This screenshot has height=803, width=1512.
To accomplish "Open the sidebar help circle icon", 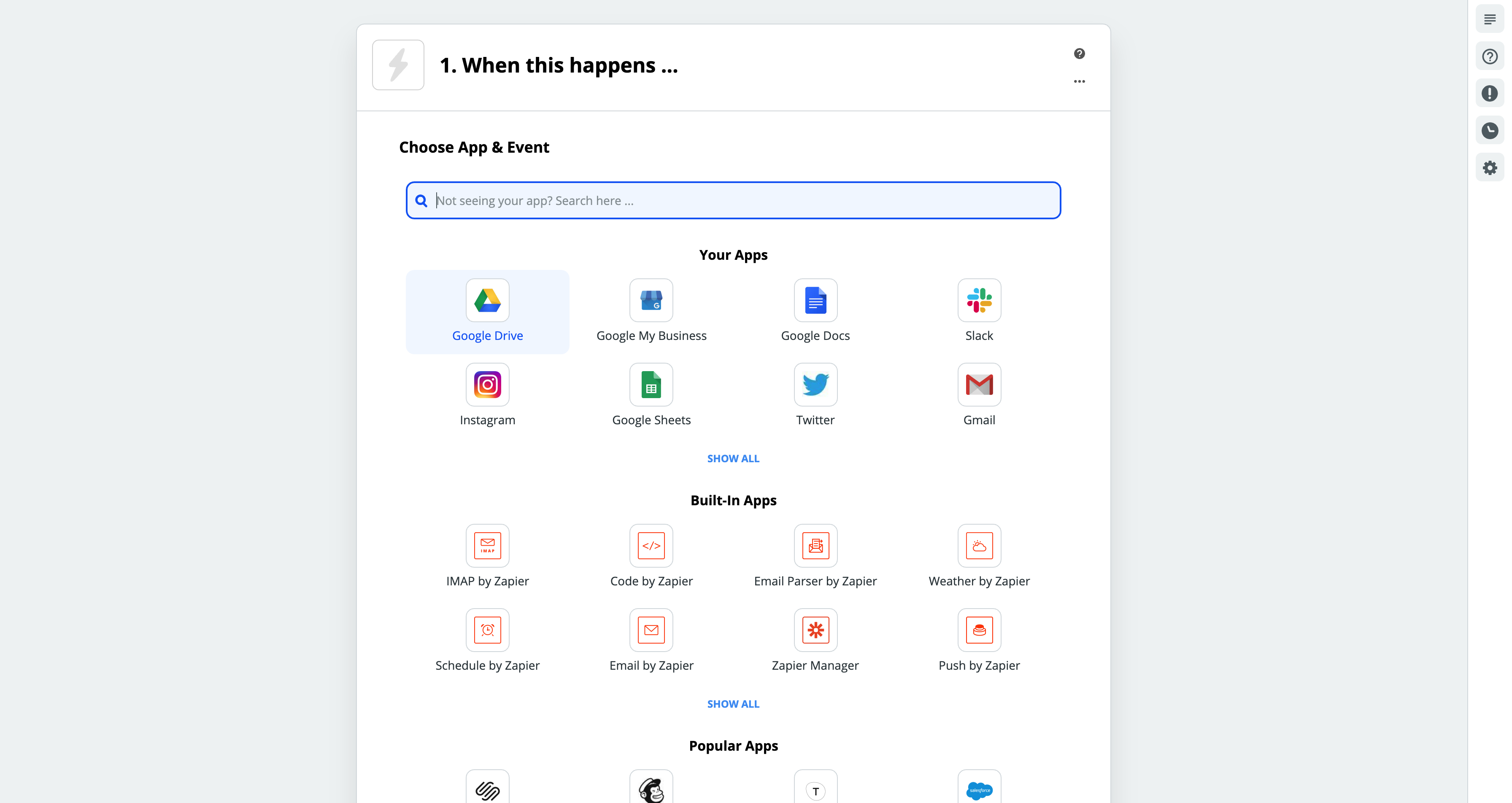I will pyautogui.click(x=1489, y=57).
